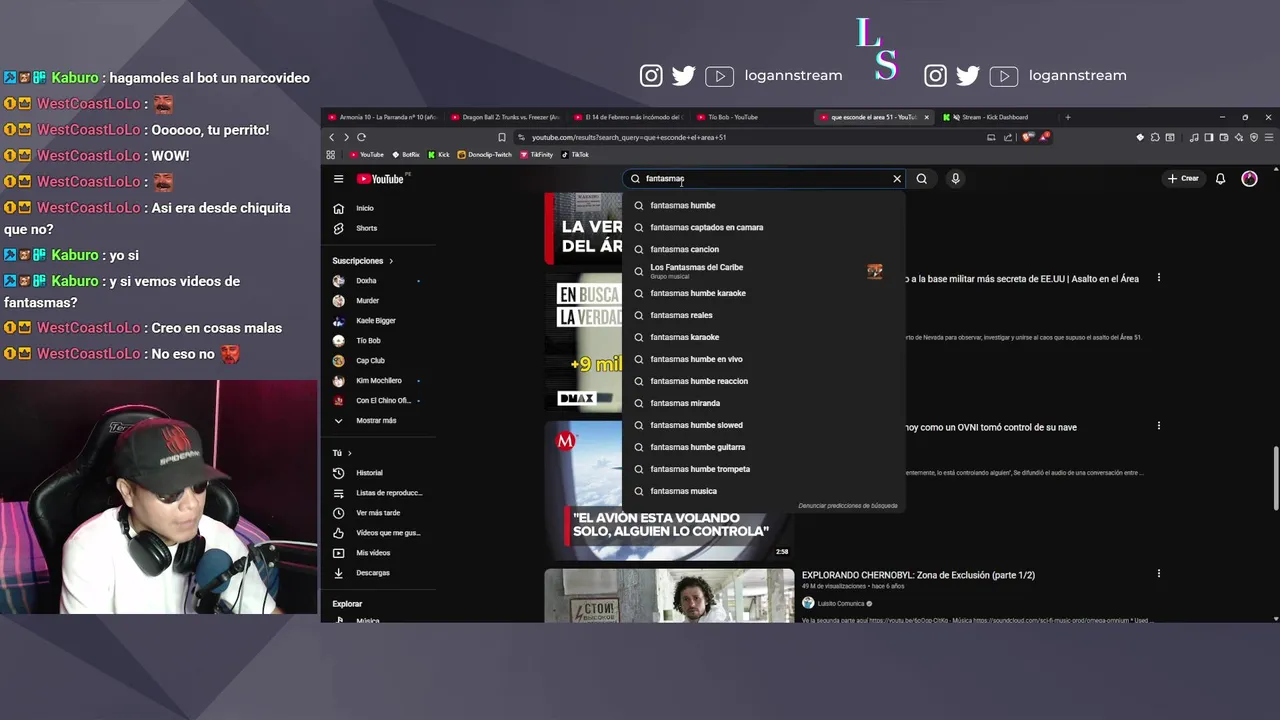Open the Kim Mochilero channel
The width and height of the screenshot is (1280, 720).
pyautogui.click(x=378, y=381)
